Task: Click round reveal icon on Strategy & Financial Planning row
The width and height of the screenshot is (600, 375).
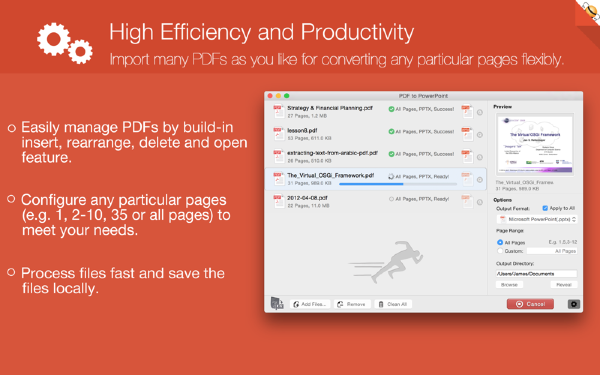Action: point(480,112)
